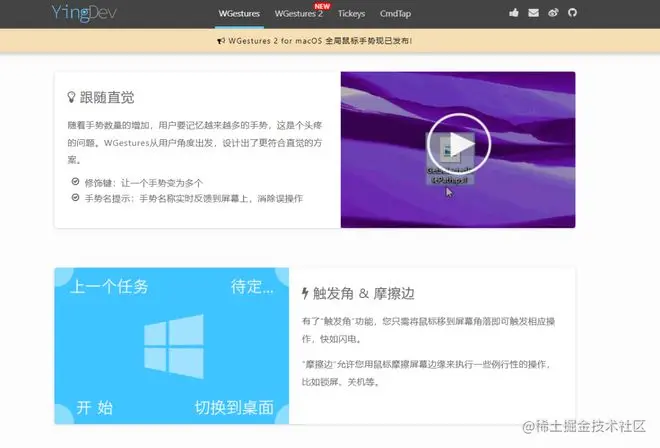Click the NEW badge on WGestures 2
Screen dimensions: 660x448
[322, 6]
